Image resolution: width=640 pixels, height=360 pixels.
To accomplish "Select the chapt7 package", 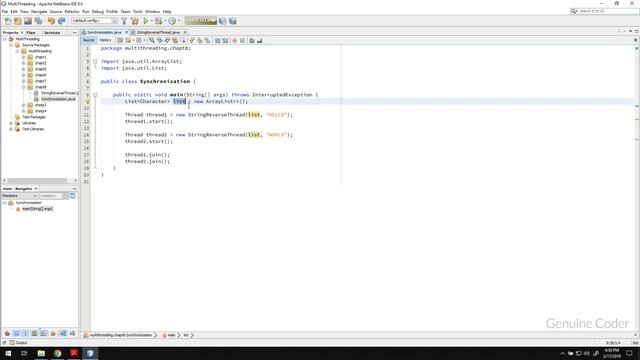I will (x=40, y=81).
